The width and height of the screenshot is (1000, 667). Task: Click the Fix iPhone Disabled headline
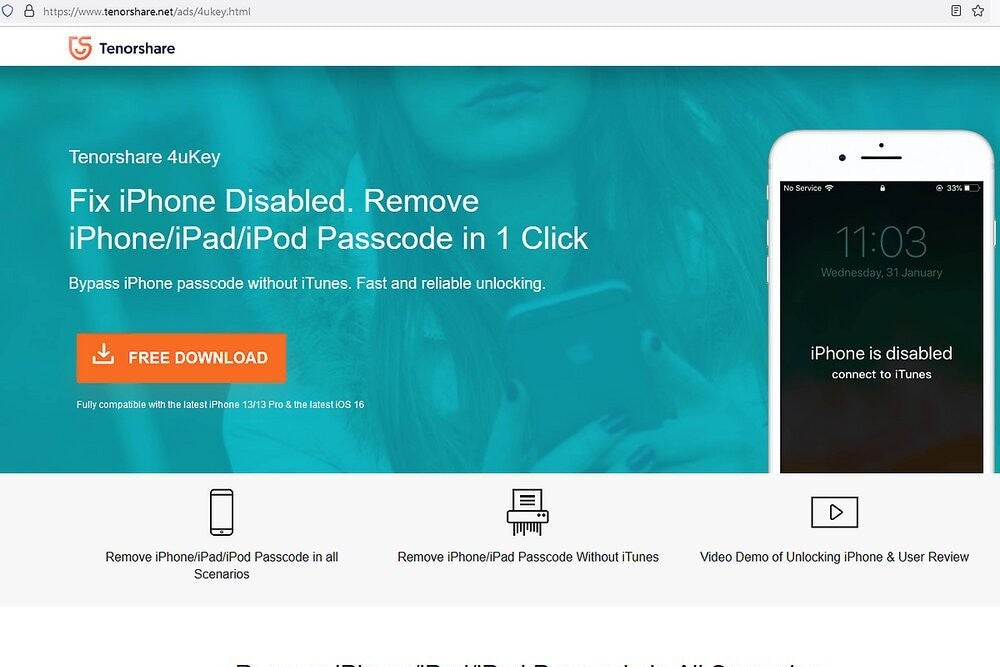[328, 219]
